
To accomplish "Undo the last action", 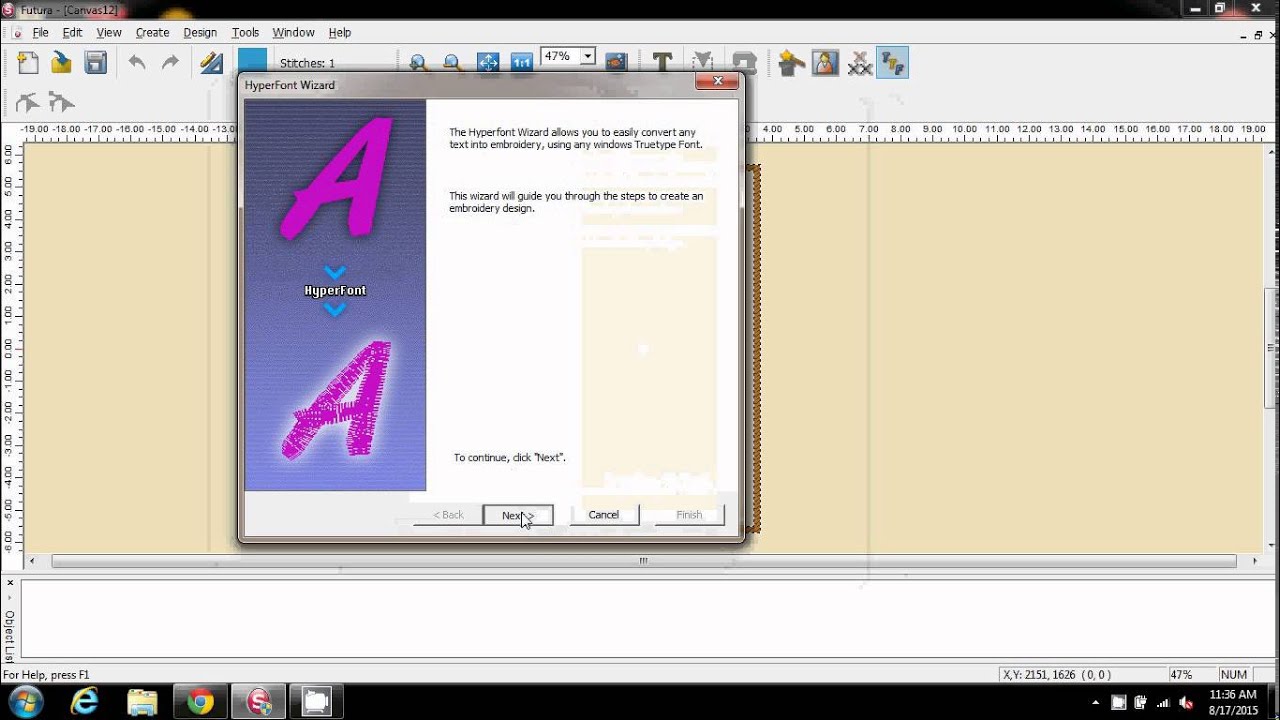I will point(137,63).
